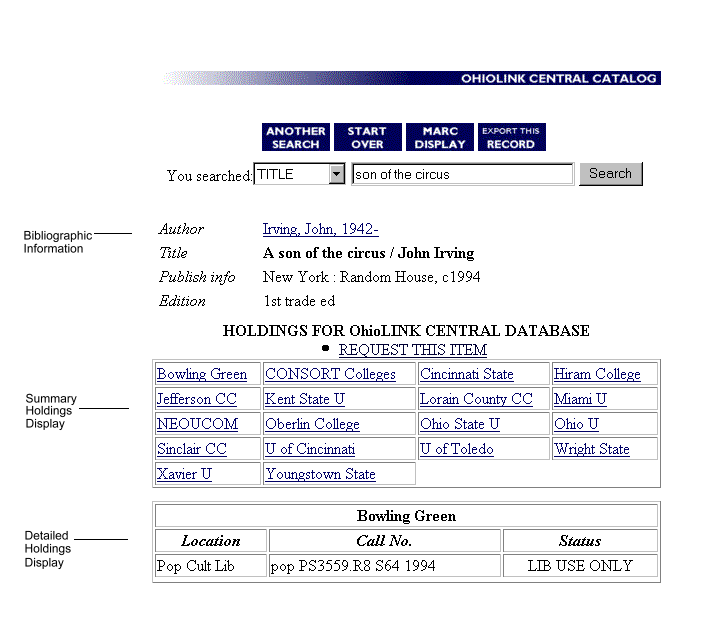The height and width of the screenshot is (625, 701).
Task: Open the TITLE search type dropdown
Action: (299, 174)
